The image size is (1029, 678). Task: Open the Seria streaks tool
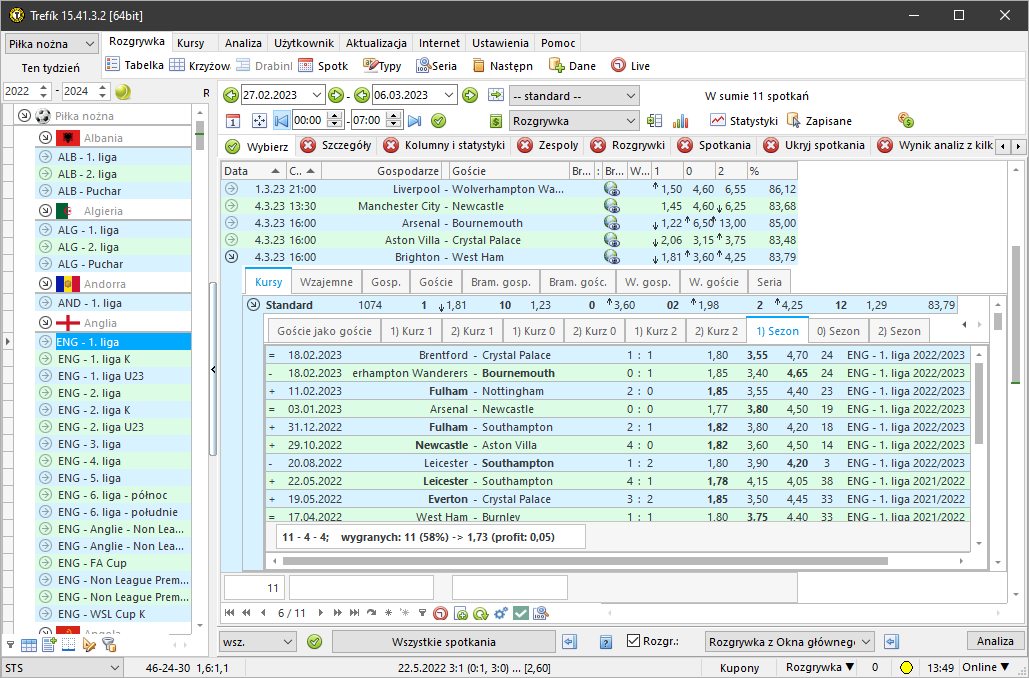click(434, 66)
